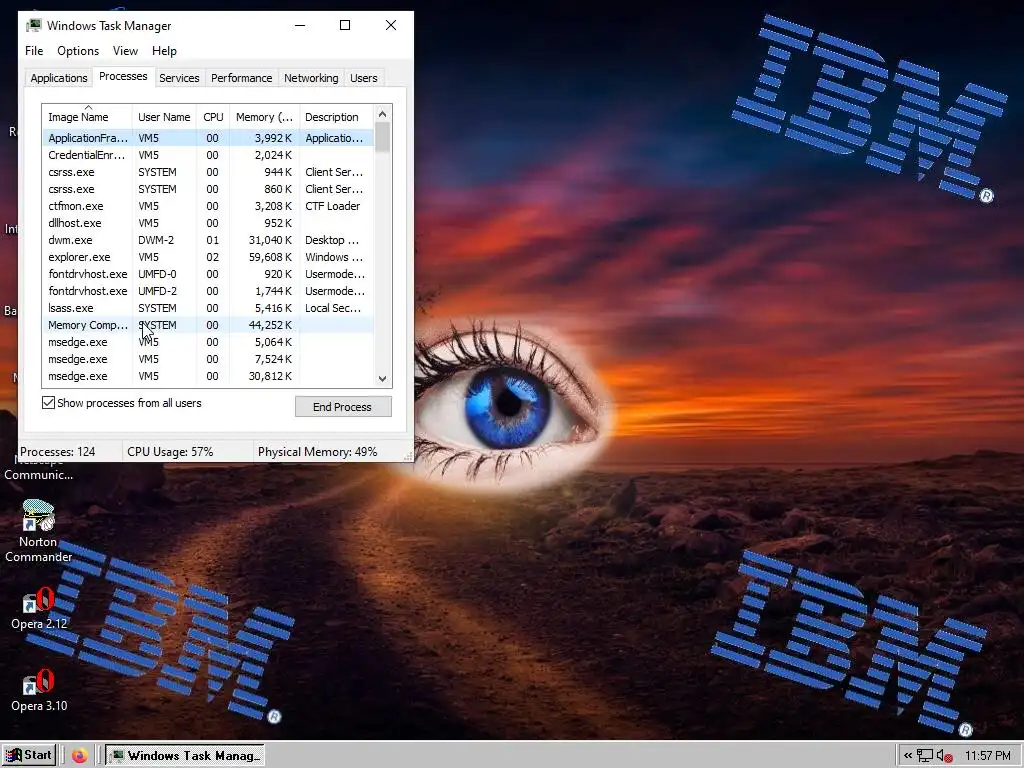The width and height of the screenshot is (1024, 768).
Task: Switch to the Services tab
Action: point(179,78)
